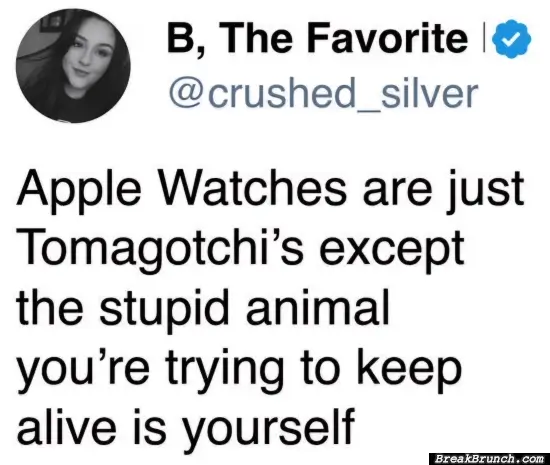Visit the BreakBrunch.com watermark link
The image size is (550, 465).
point(489,459)
